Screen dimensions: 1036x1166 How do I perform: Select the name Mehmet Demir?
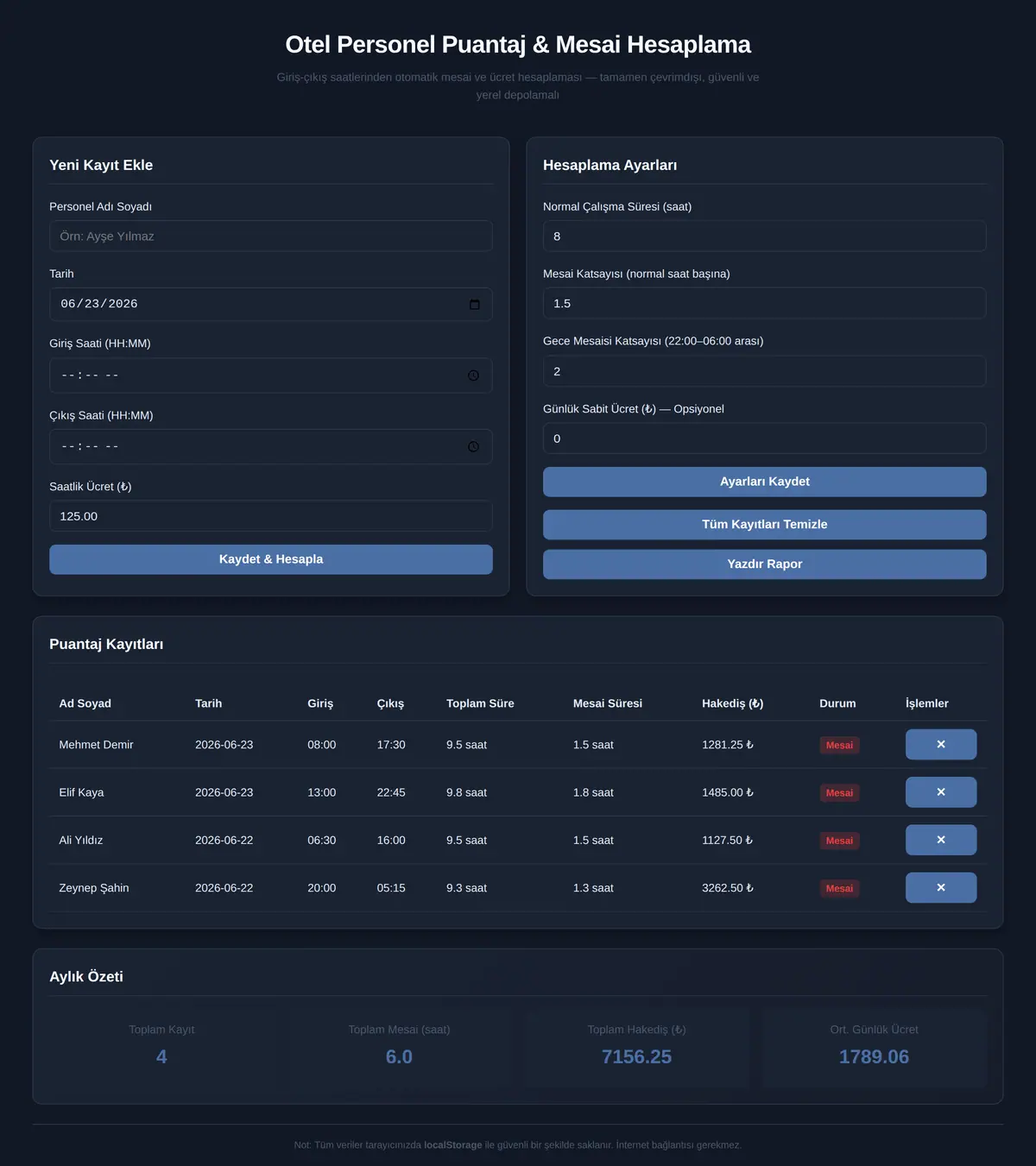(x=96, y=745)
